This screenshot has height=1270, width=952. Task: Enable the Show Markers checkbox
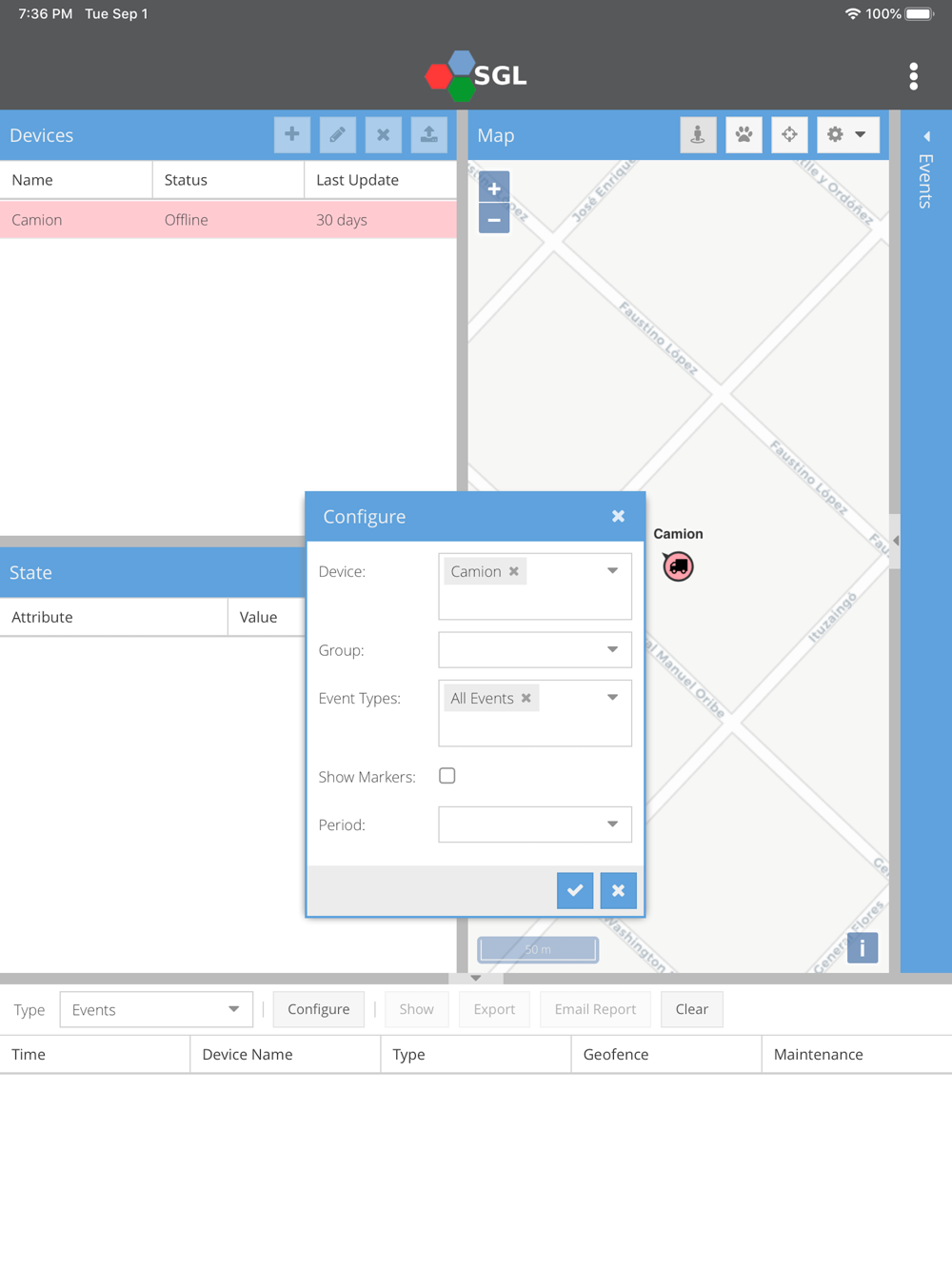pos(447,776)
